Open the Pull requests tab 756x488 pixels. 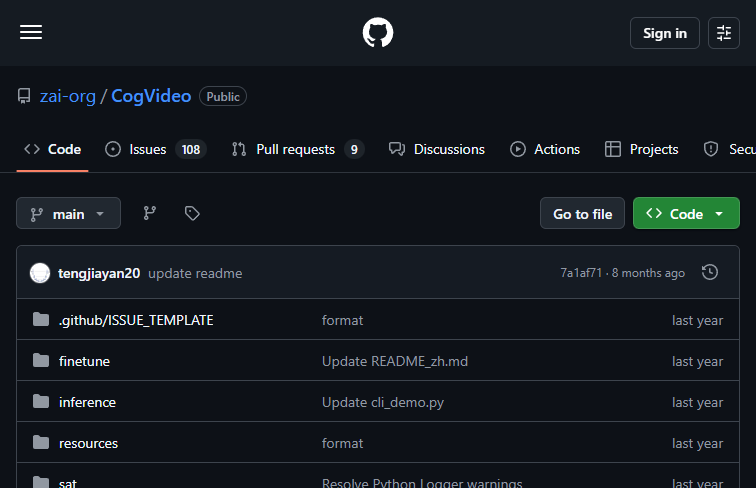[297, 149]
